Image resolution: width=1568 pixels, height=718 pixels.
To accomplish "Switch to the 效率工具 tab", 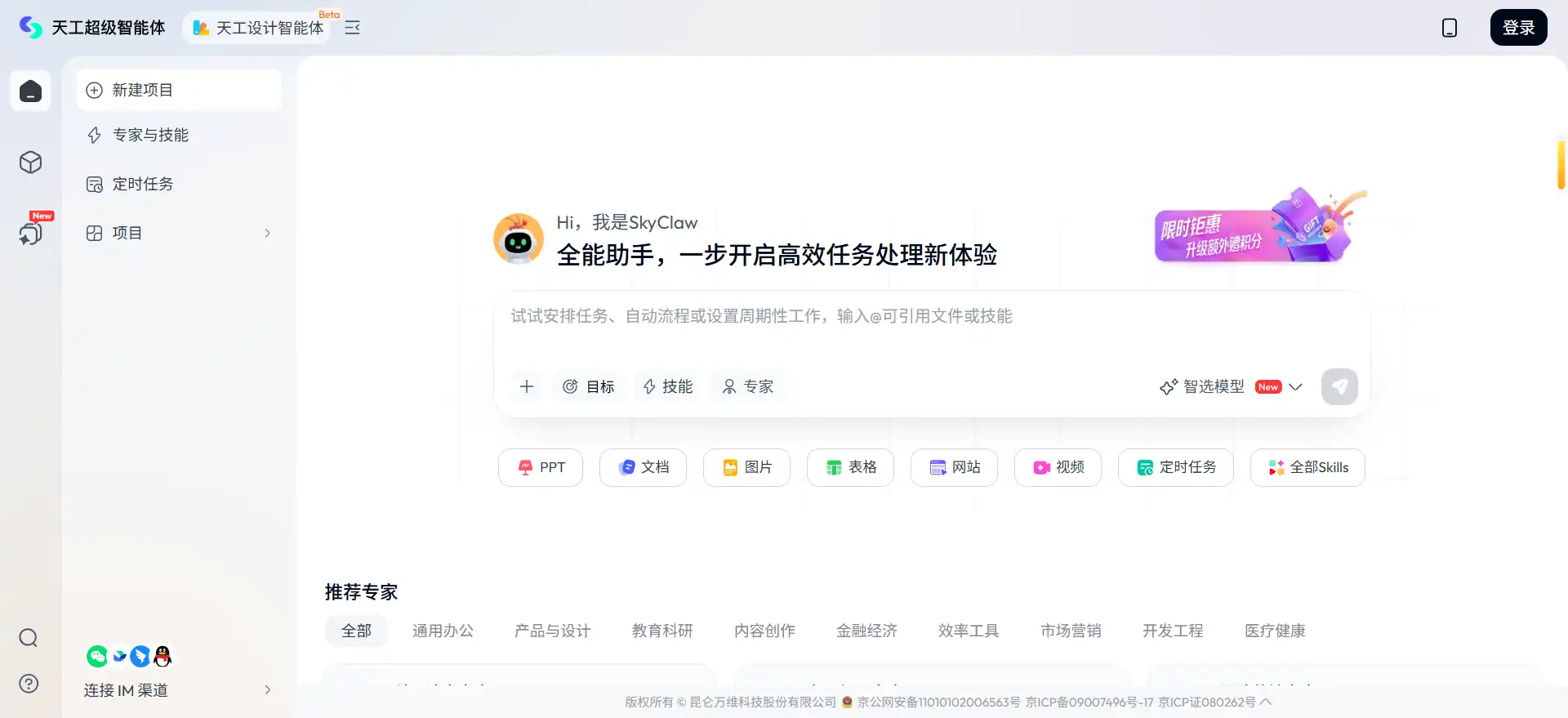I will tap(969, 631).
